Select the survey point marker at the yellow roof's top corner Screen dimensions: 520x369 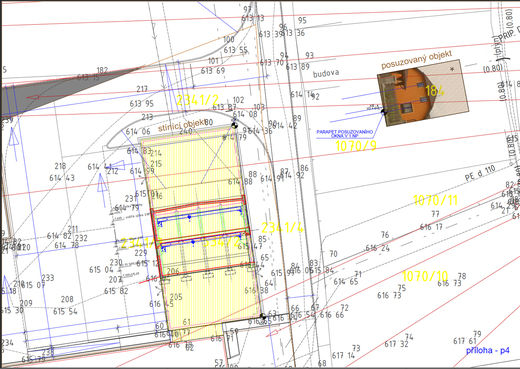click(234, 125)
